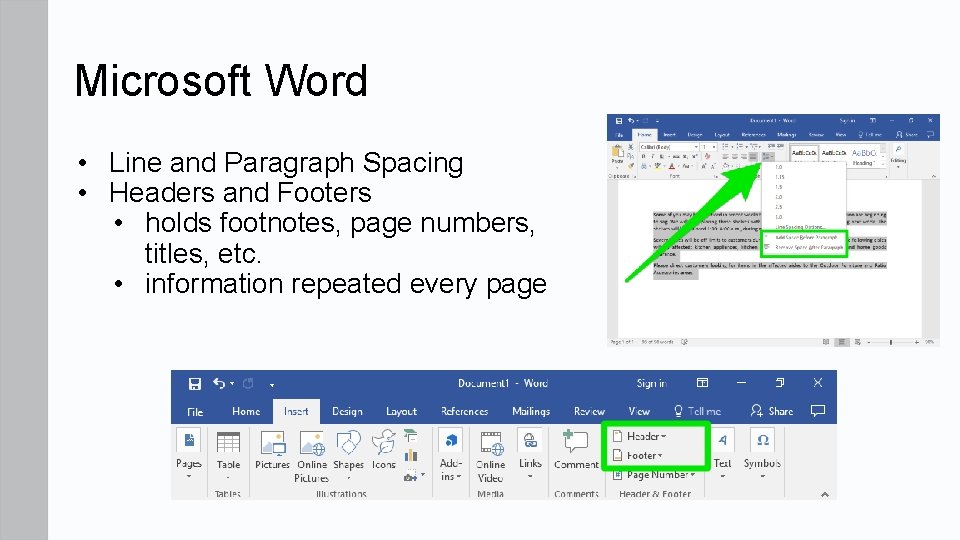Switch to the Design tab in lower window
Viewport: 960px width, 540px height.
click(347, 411)
